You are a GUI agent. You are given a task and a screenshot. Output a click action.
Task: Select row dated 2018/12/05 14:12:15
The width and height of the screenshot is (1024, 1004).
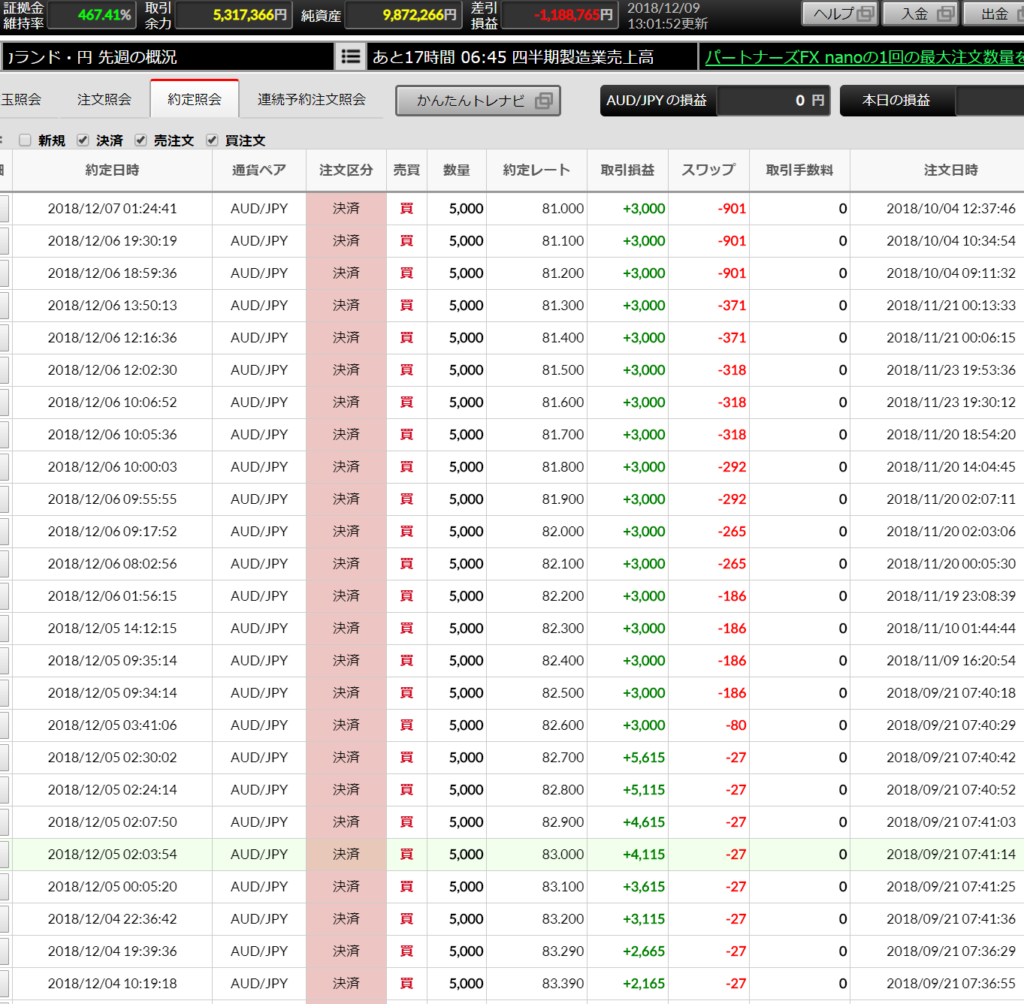512,628
